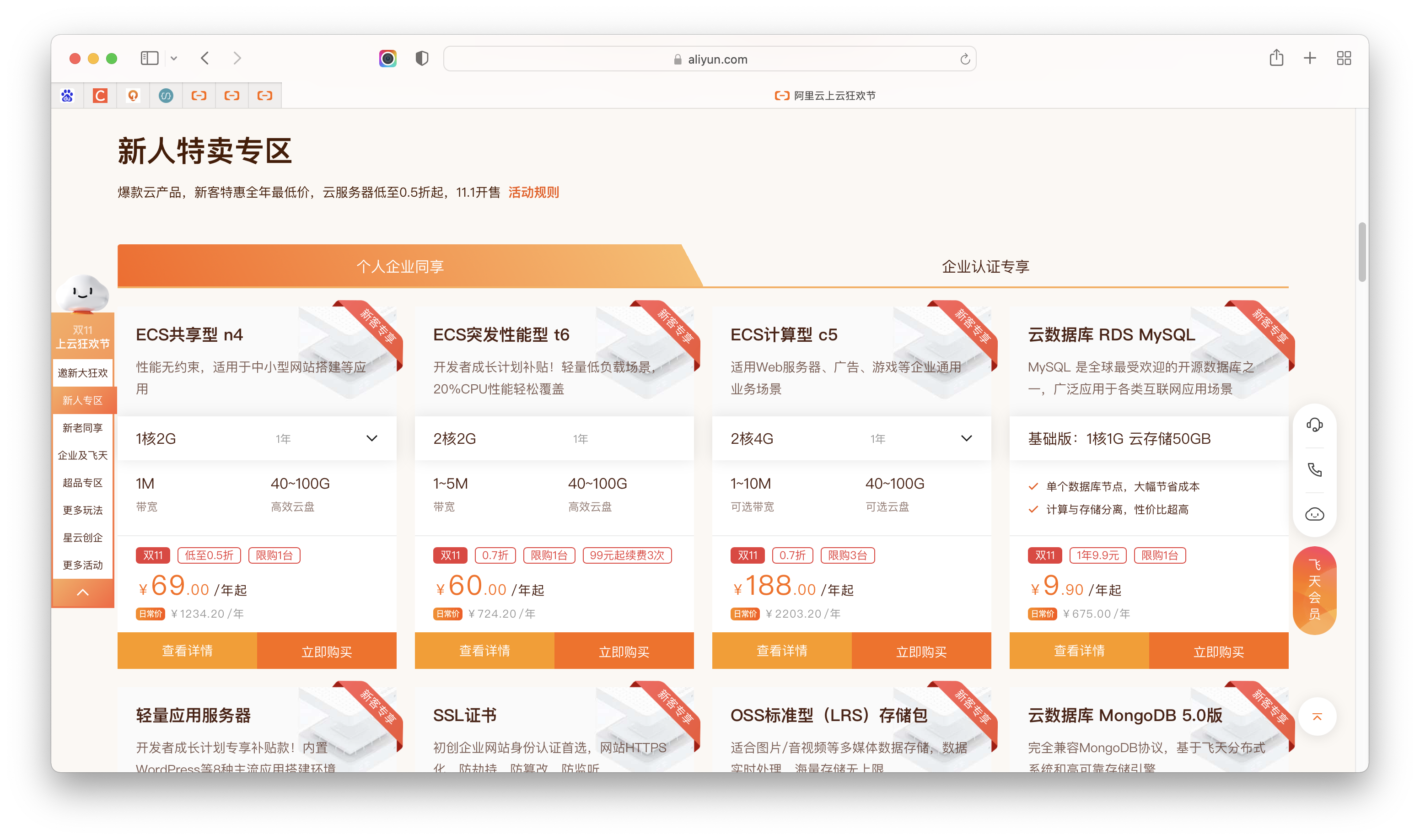Go back to previous page
This screenshot has width=1420, height=840.
click(205, 58)
